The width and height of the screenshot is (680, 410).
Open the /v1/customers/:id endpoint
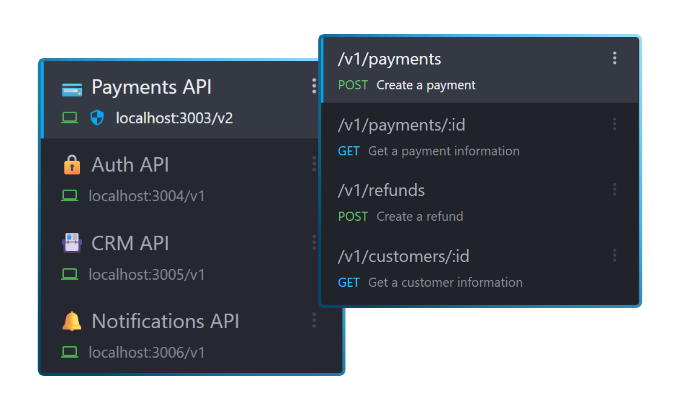click(x=403, y=256)
